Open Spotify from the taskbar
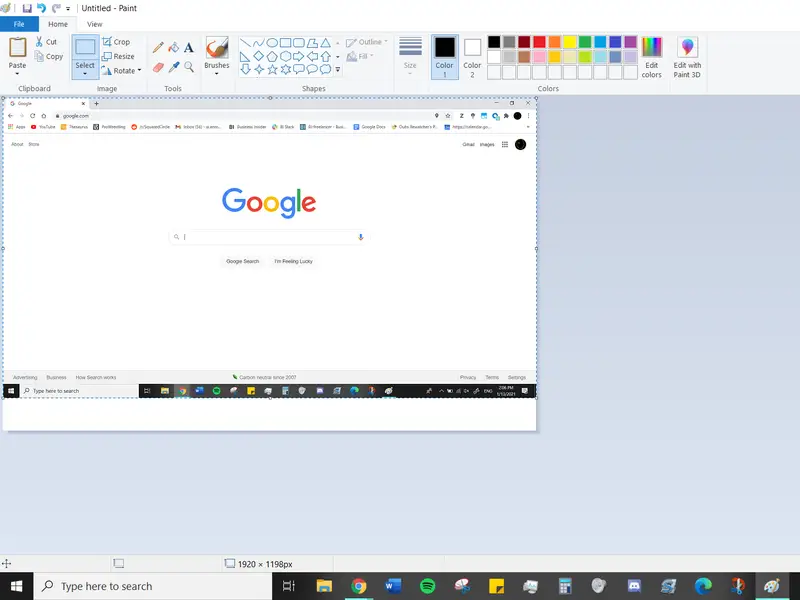 [x=428, y=586]
